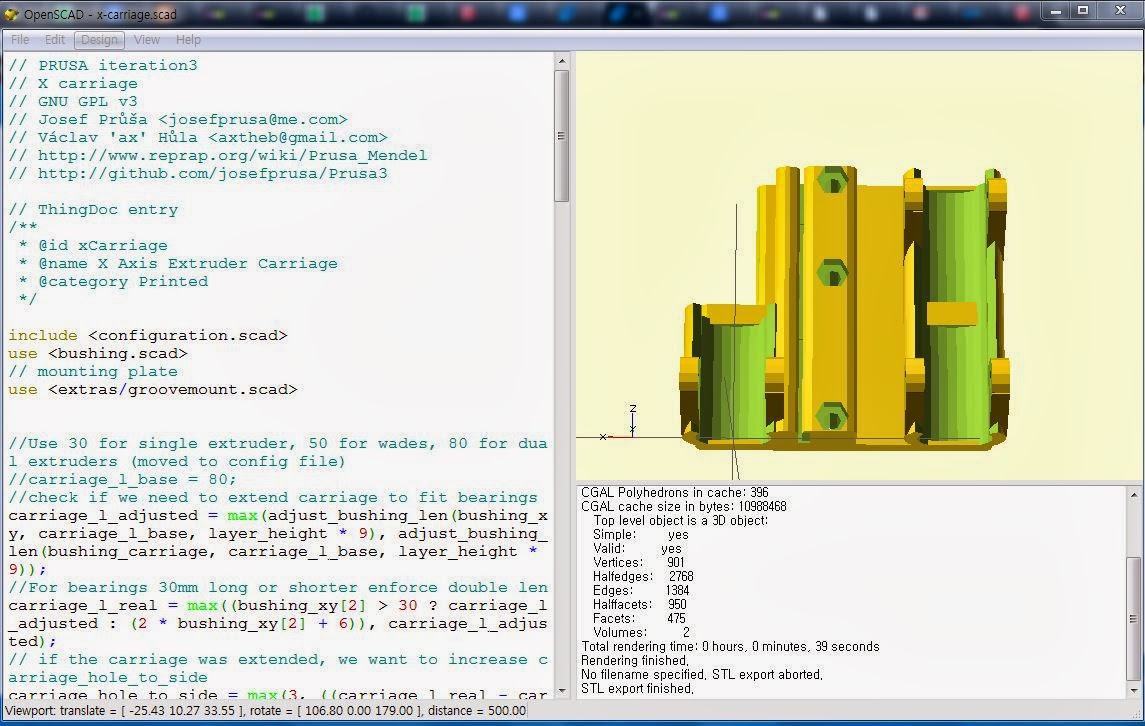Click the 'Edges: 1384' console line

coord(641,590)
